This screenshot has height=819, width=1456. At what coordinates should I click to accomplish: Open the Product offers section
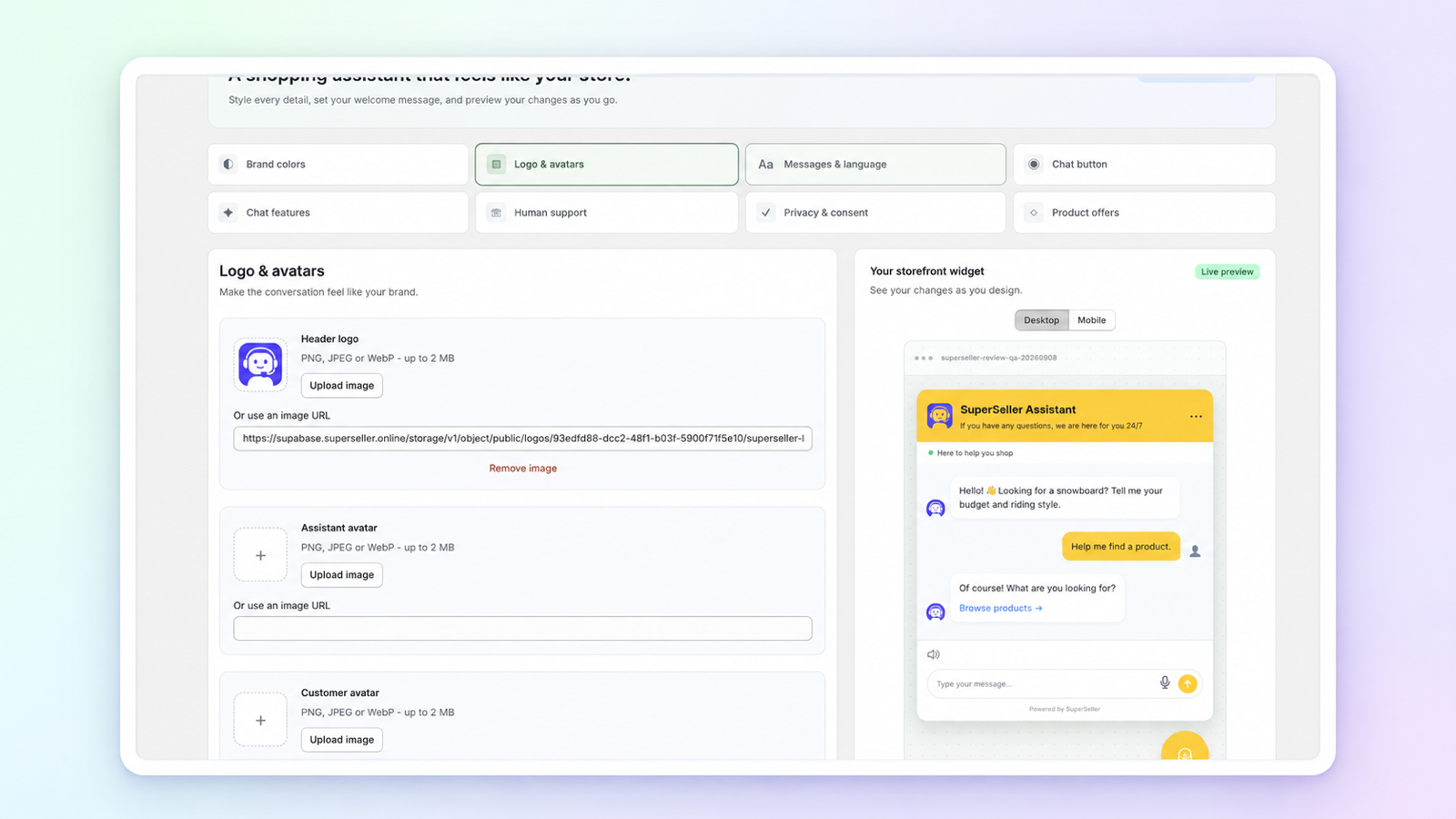[1144, 213]
